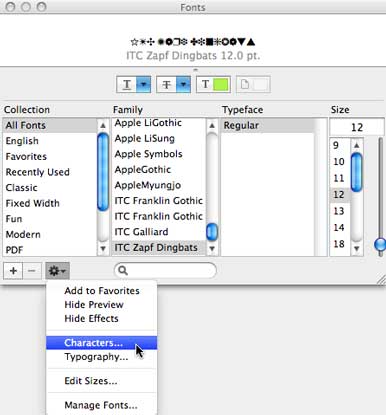Choose AppleMyungjo font family

coord(159,185)
